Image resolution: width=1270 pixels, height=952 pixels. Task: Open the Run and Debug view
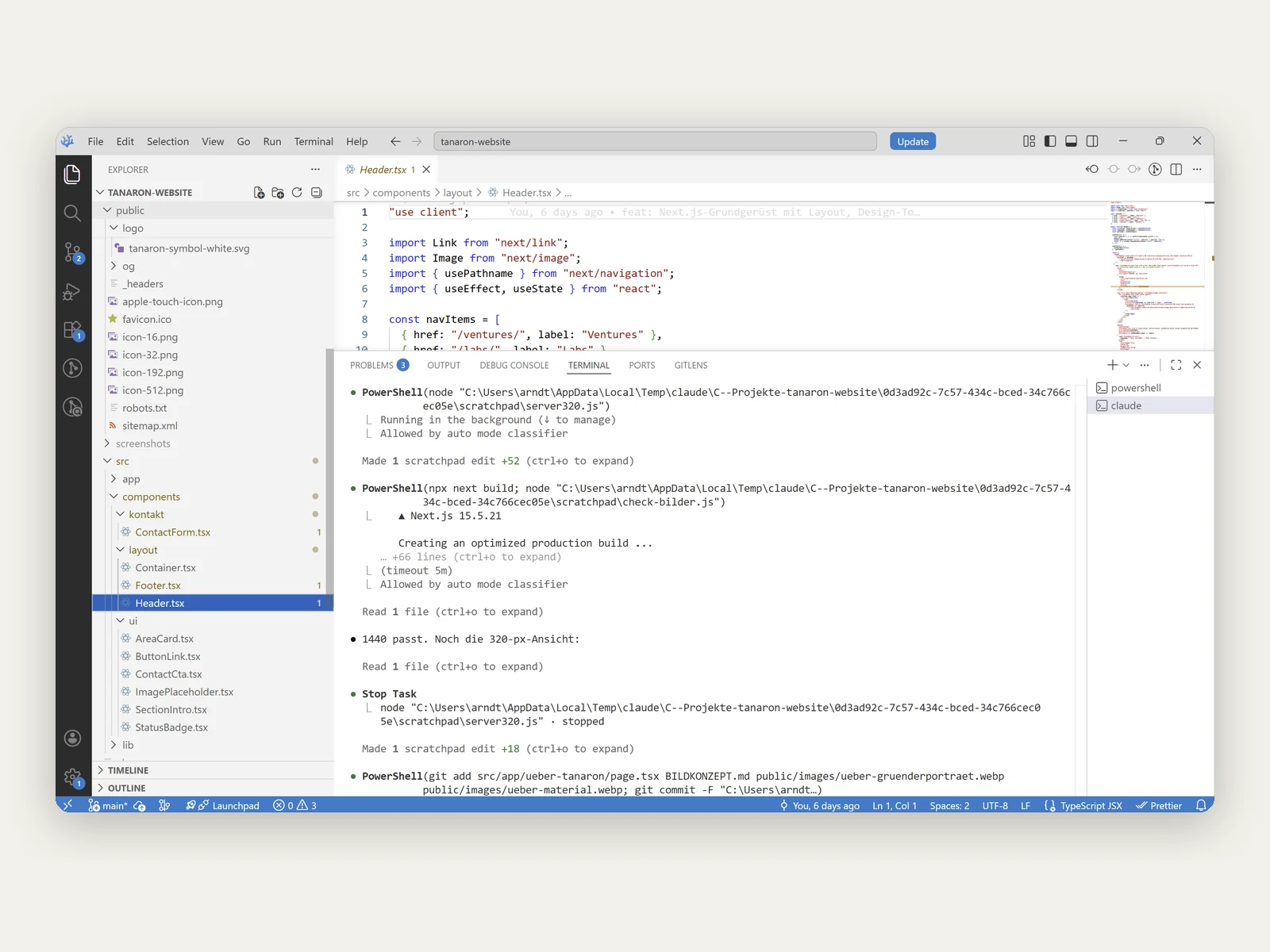point(72,291)
